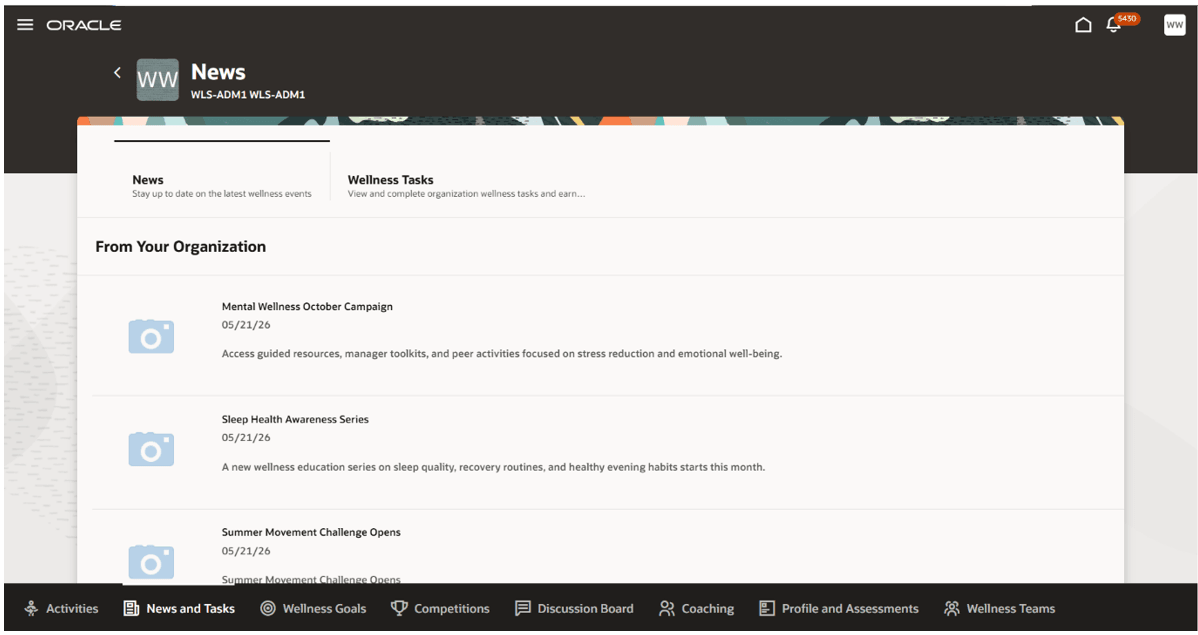1198x635 pixels.
Task: Click the Discussion Board chat icon
Action: pos(523,608)
